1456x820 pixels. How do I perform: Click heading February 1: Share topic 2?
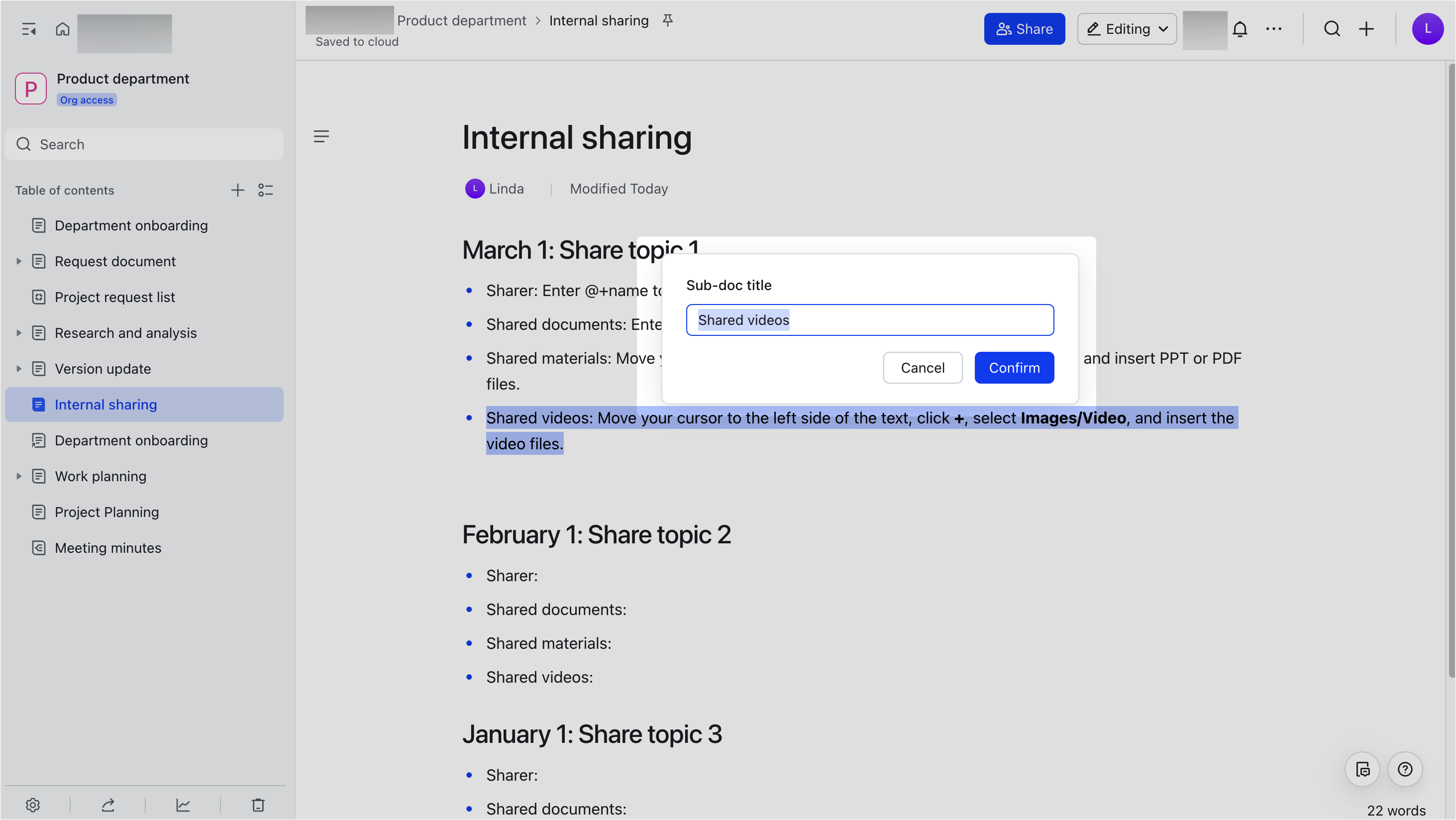pyautogui.click(x=596, y=534)
